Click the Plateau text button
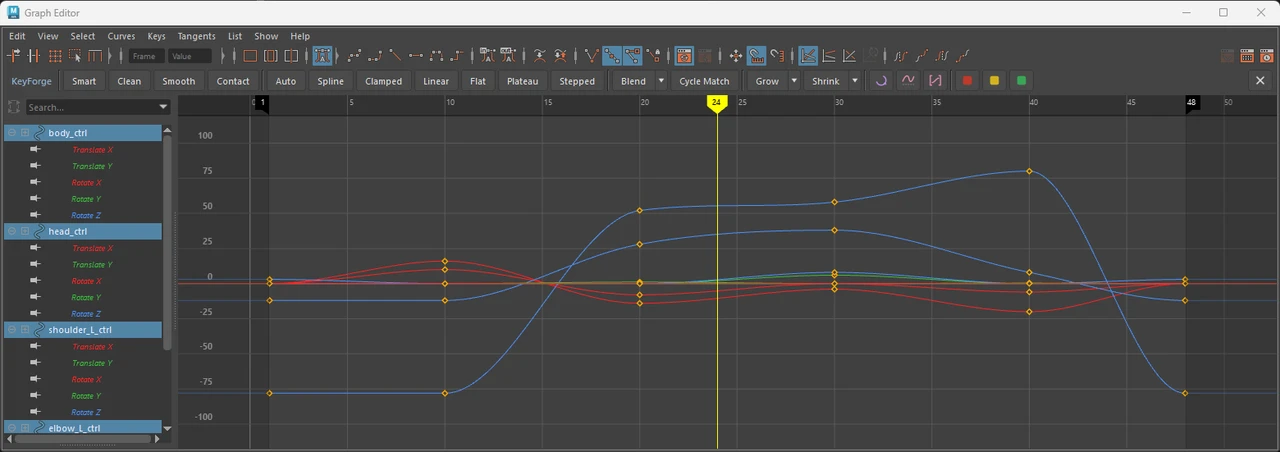 tap(522, 81)
